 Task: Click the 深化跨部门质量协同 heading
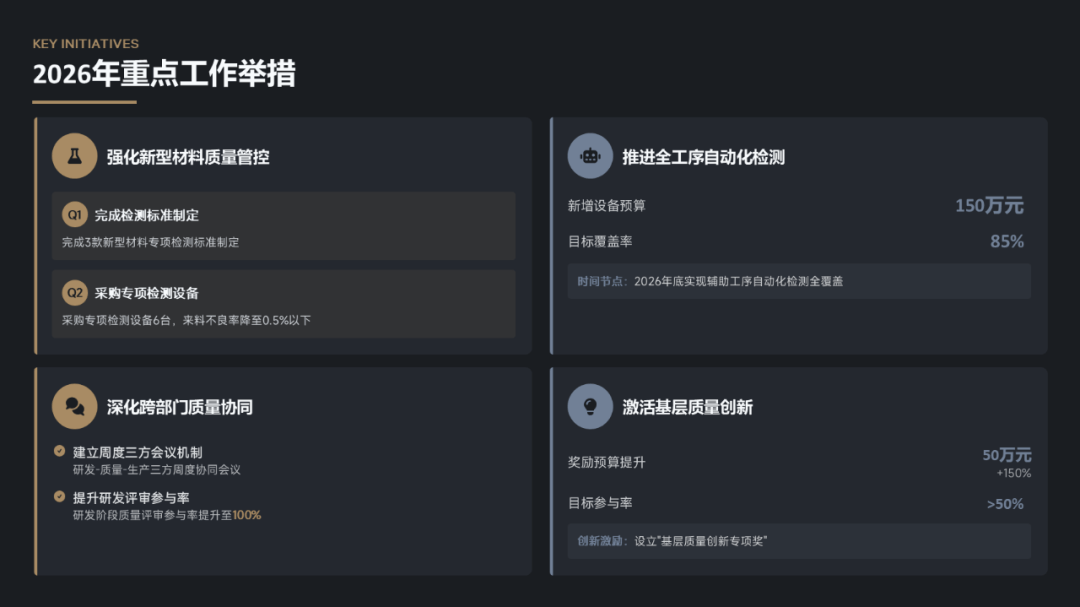(x=180, y=407)
